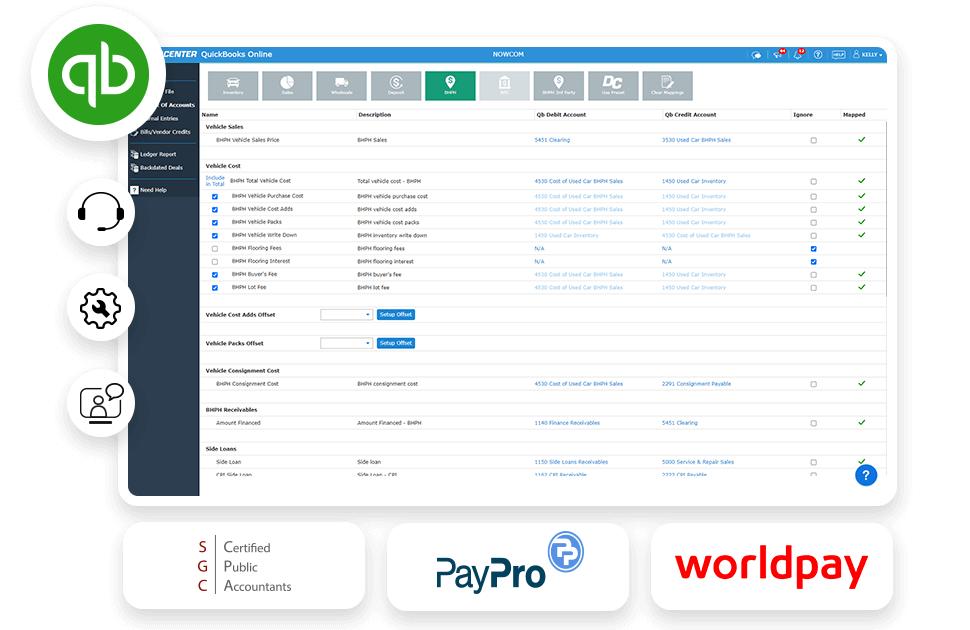Image resolution: width=970 pixels, height=630 pixels.
Task: Click the Clear Mappings icon
Action: click(667, 85)
